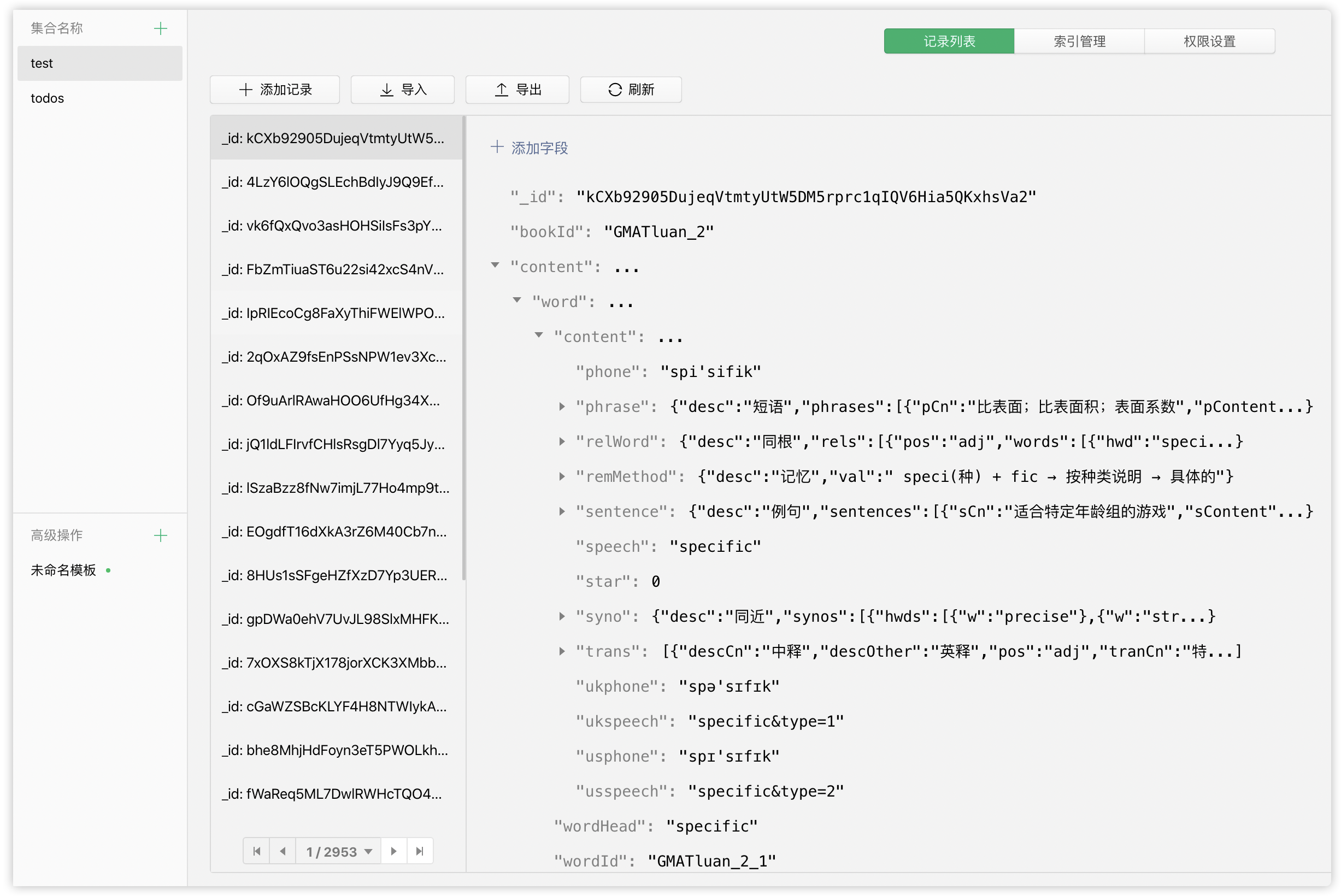Screen dimensions: 1341x896
Task: Jump to last page of records
Action: [x=420, y=851]
